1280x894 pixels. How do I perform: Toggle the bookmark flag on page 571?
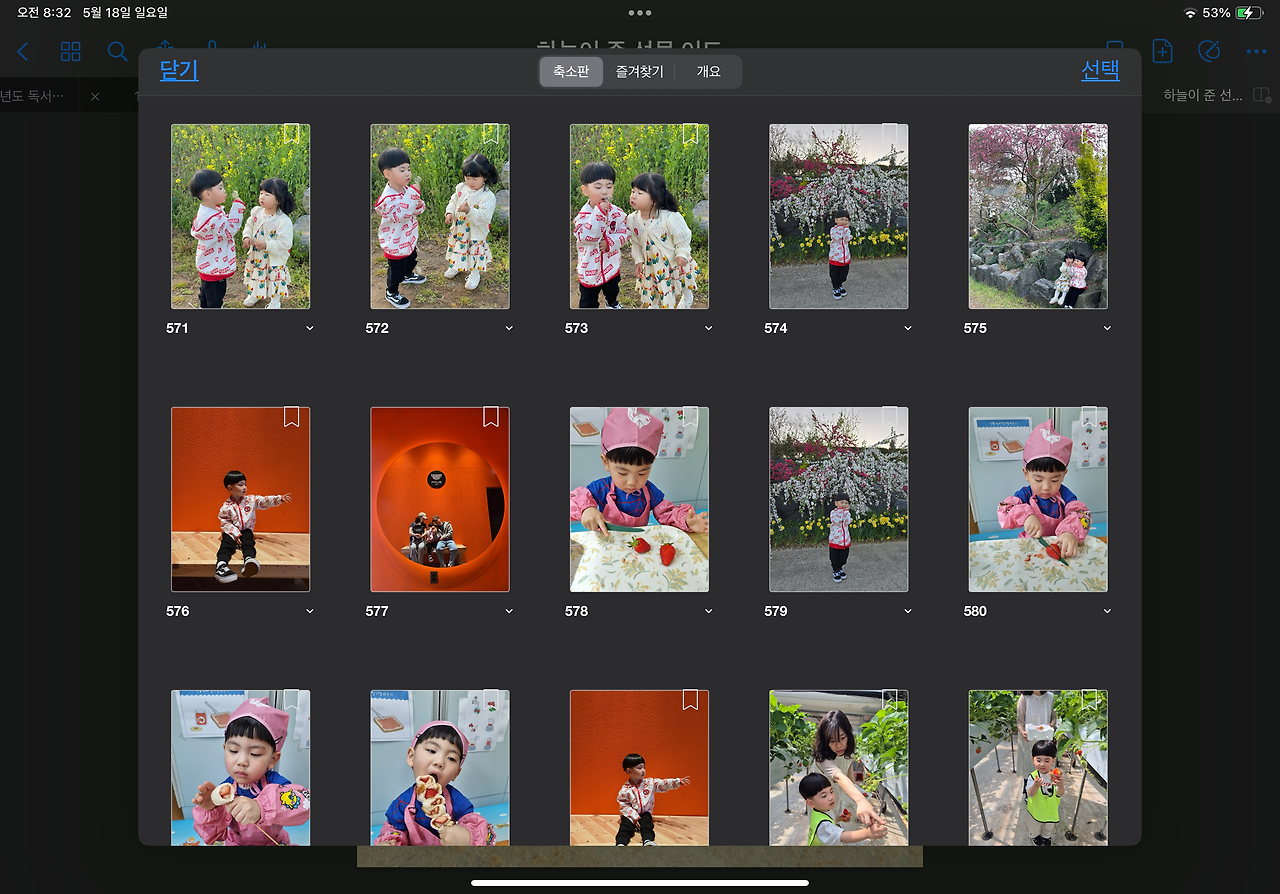coord(291,133)
